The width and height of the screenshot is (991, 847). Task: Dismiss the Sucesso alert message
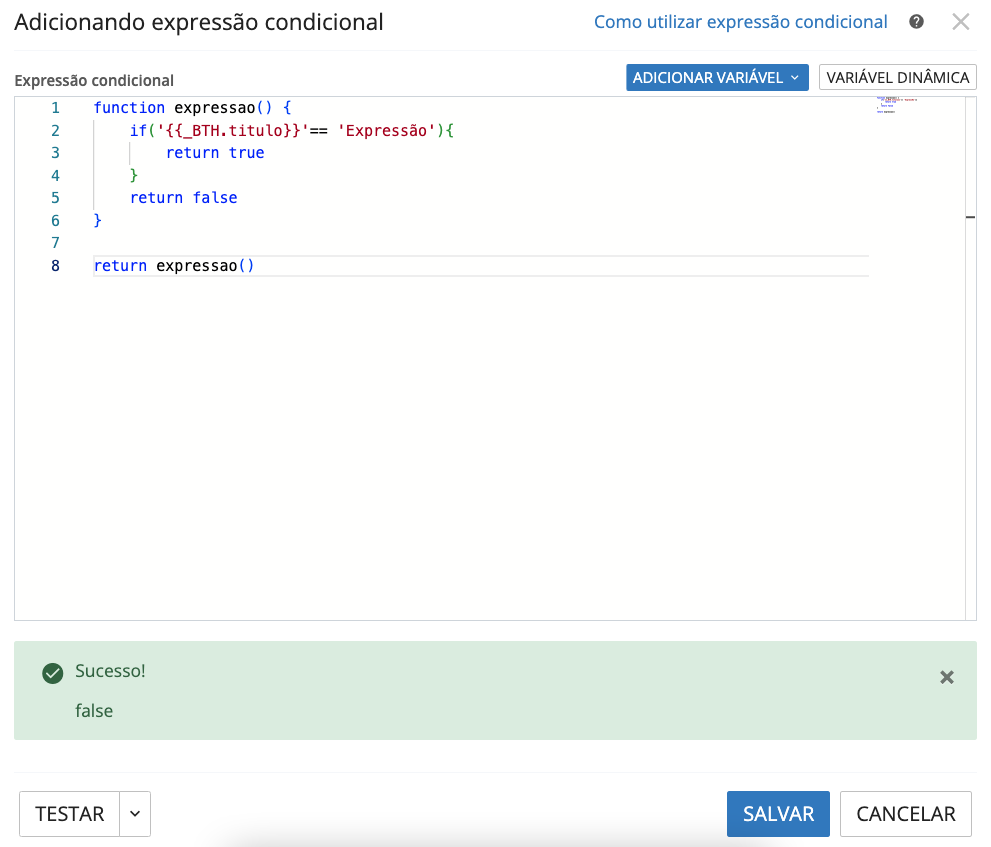click(946, 678)
